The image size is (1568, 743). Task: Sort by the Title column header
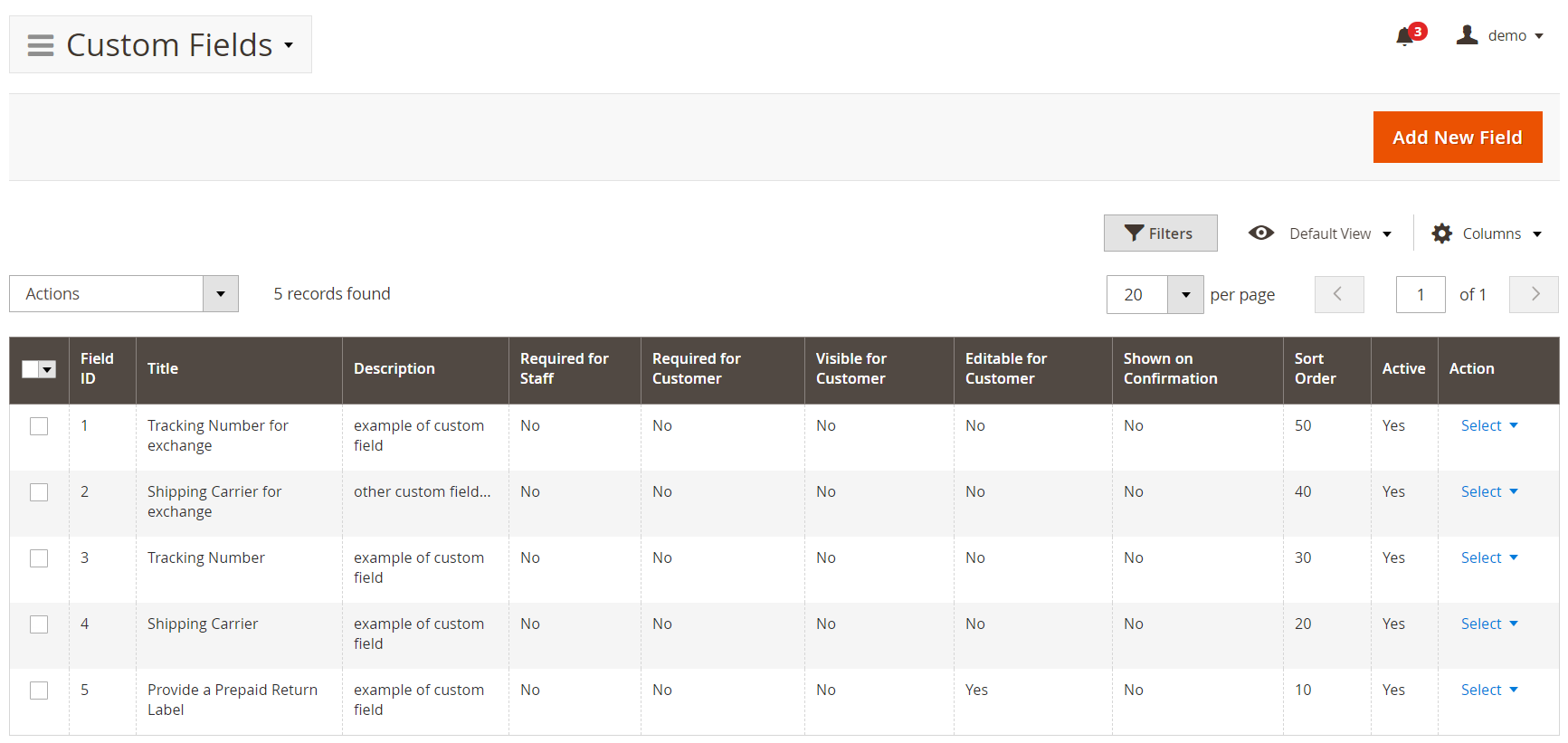[163, 369]
